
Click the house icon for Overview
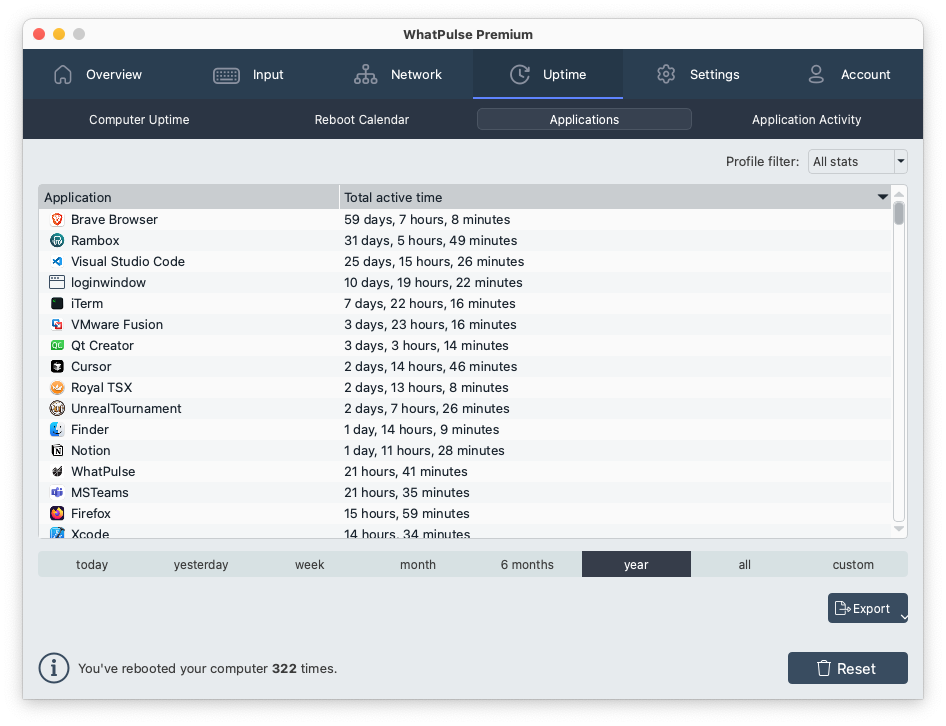point(63,75)
